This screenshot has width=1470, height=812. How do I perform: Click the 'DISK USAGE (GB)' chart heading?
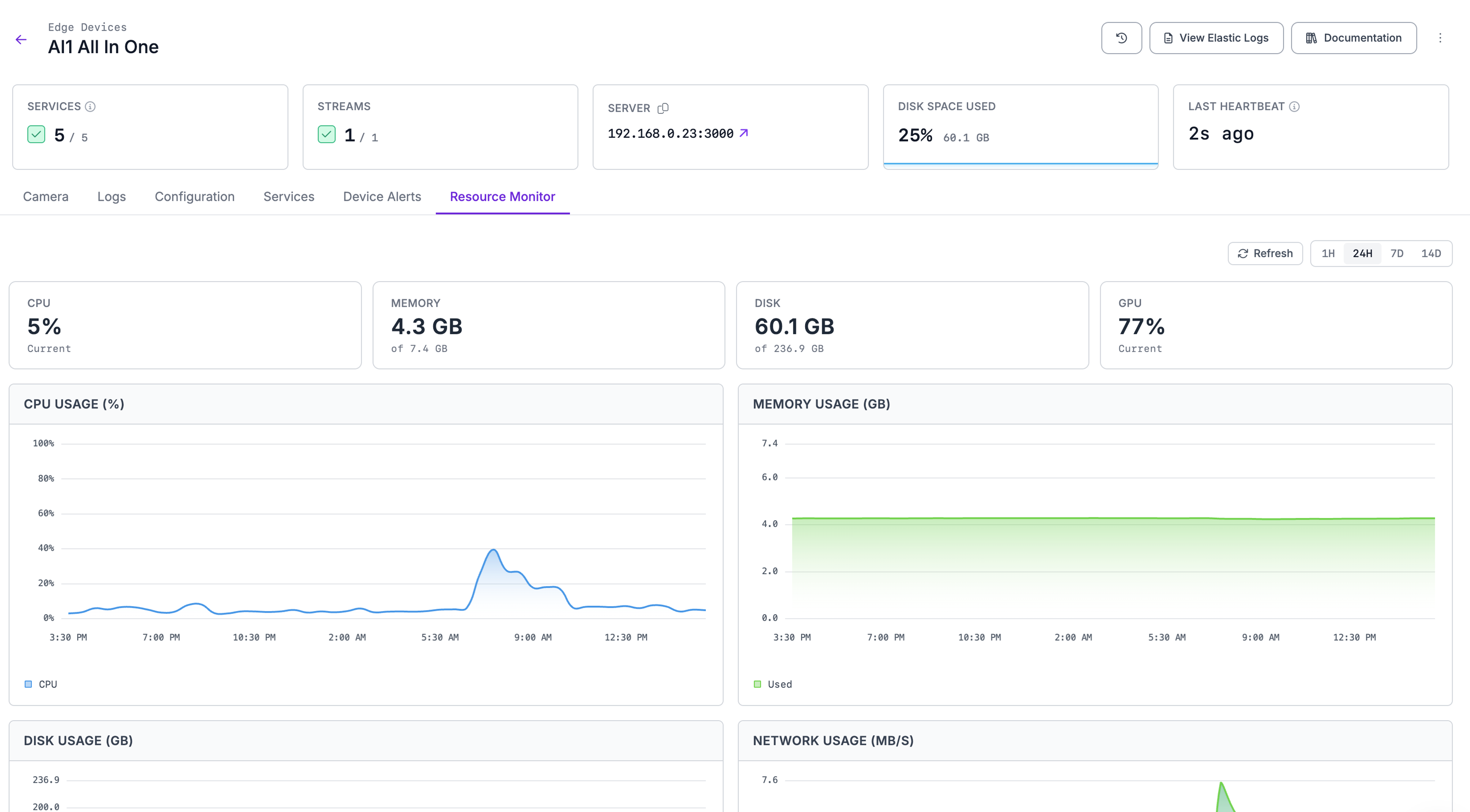78,741
